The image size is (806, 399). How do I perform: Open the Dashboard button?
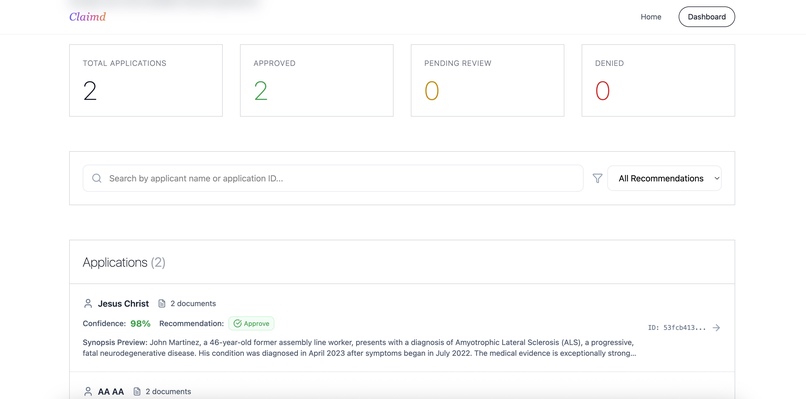pos(706,17)
